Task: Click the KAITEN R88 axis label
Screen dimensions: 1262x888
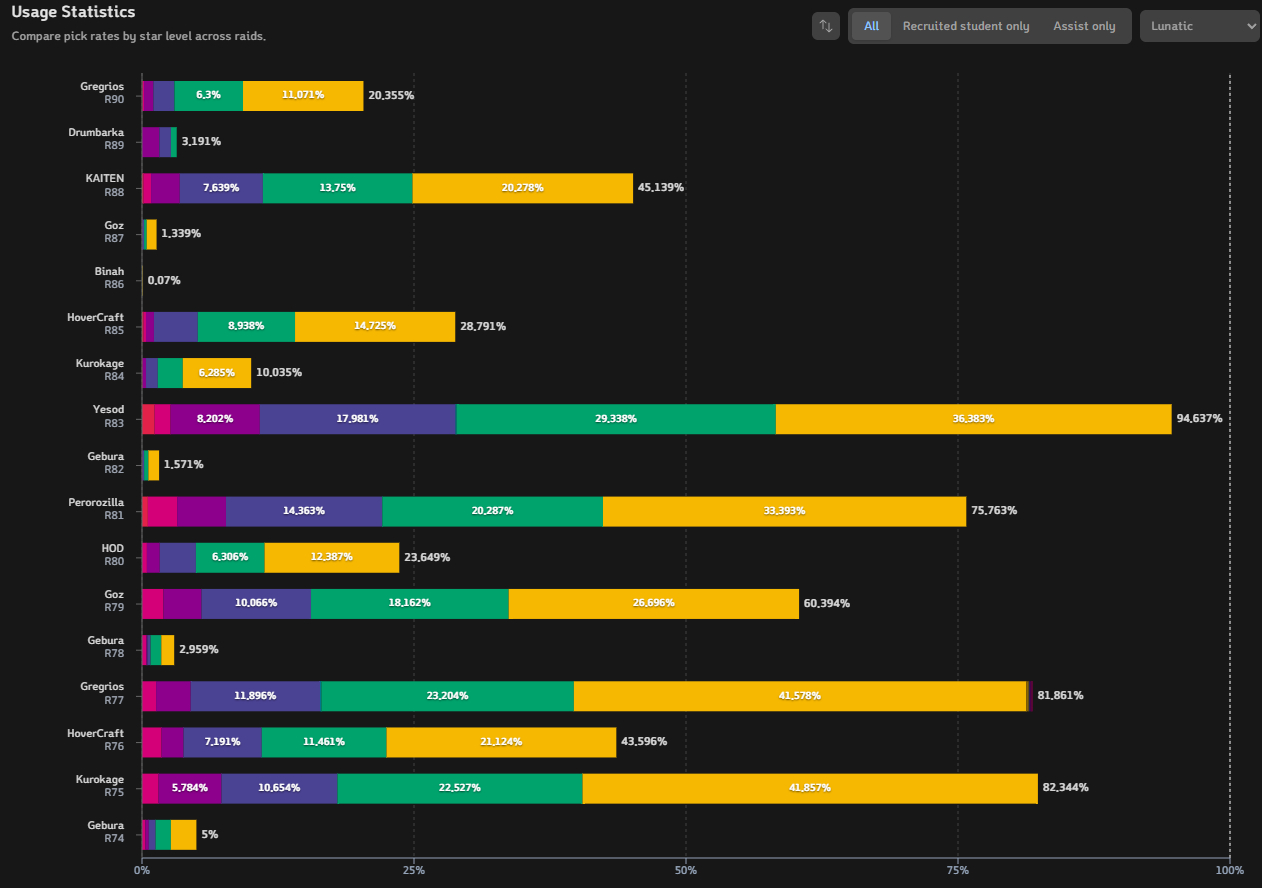Action: pos(105,185)
